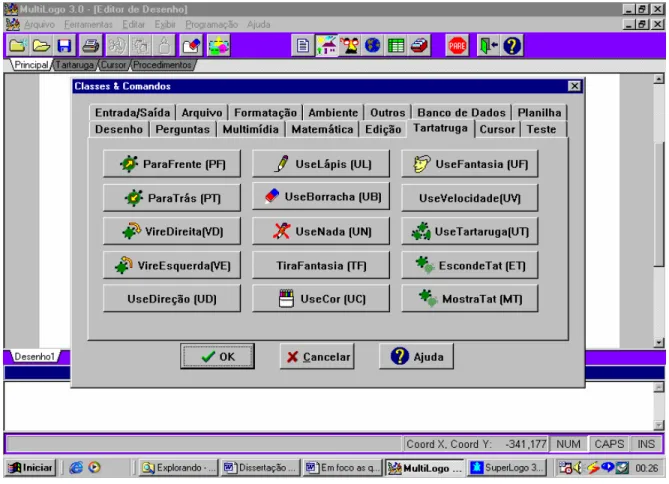Screen dimensions: 669x484
Task: Select the UseDireção (UD) command
Action: tap(172, 299)
